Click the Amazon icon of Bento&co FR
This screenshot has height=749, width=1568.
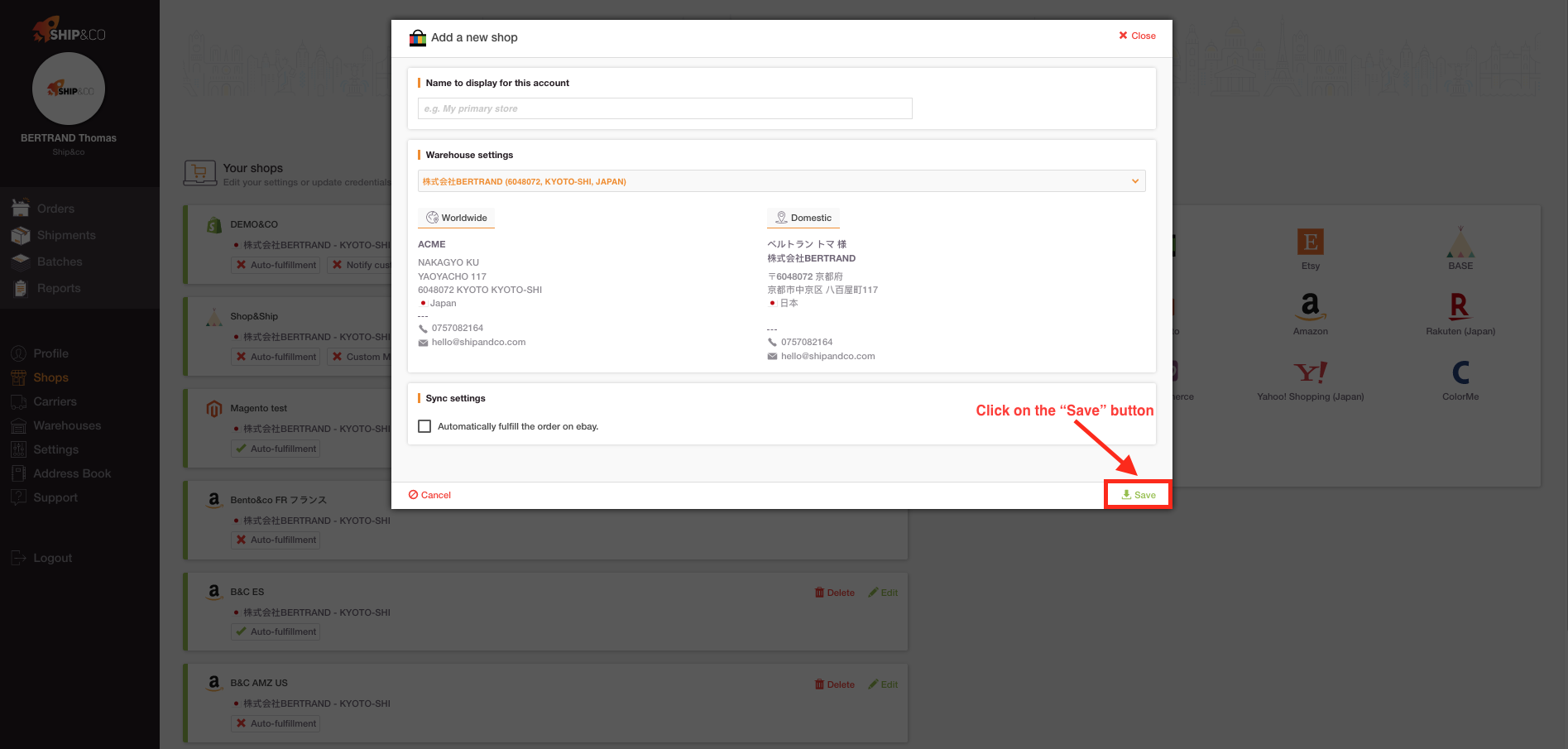click(213, 500)
